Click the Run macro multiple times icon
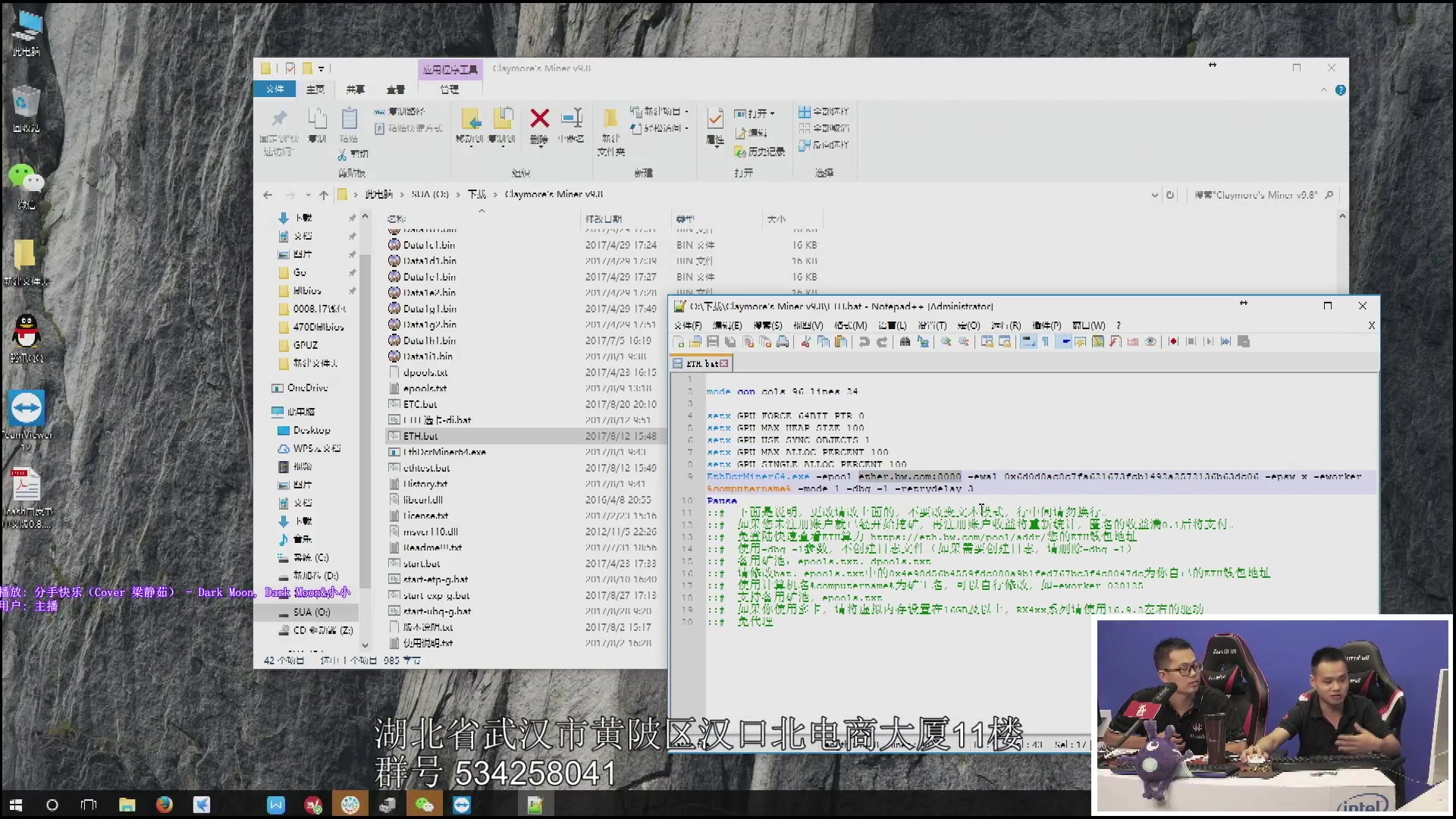 tap(1226, 342)
